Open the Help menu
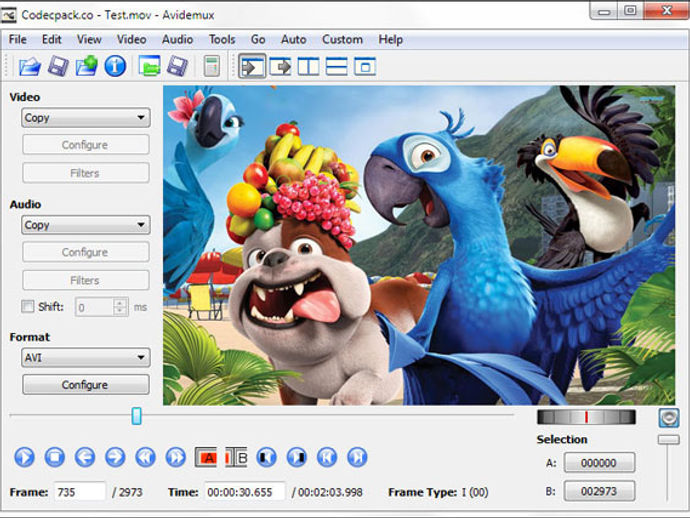690x518 pixels. [x=390, y=40]
